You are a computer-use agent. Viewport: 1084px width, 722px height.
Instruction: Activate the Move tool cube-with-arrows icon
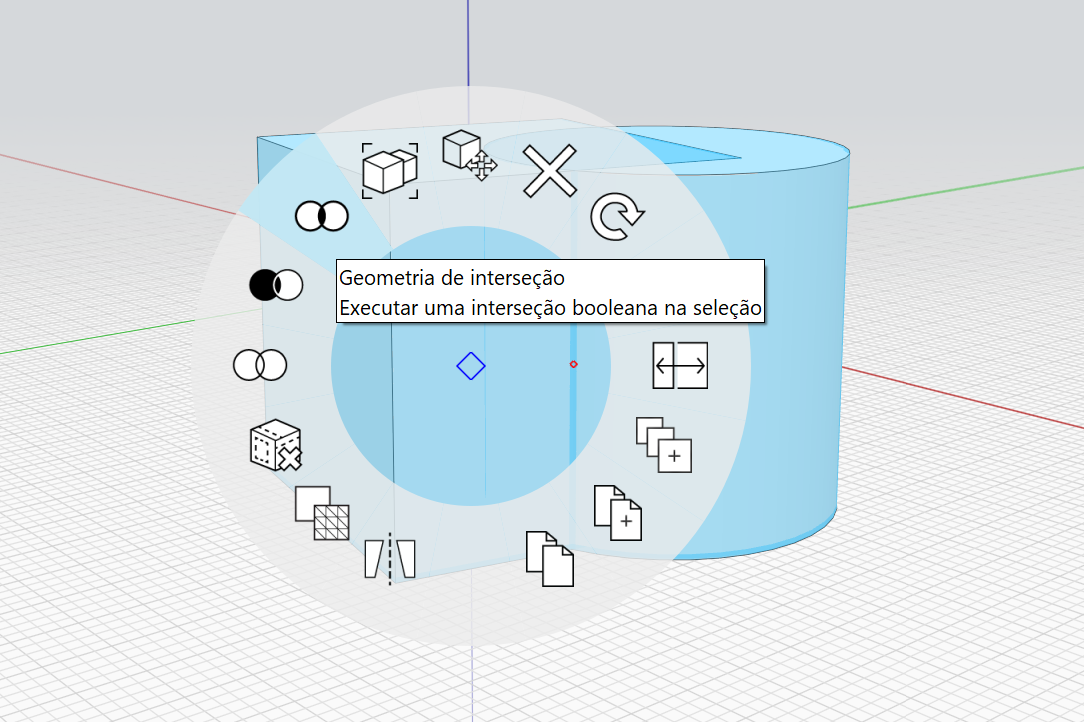click(469, 155)
